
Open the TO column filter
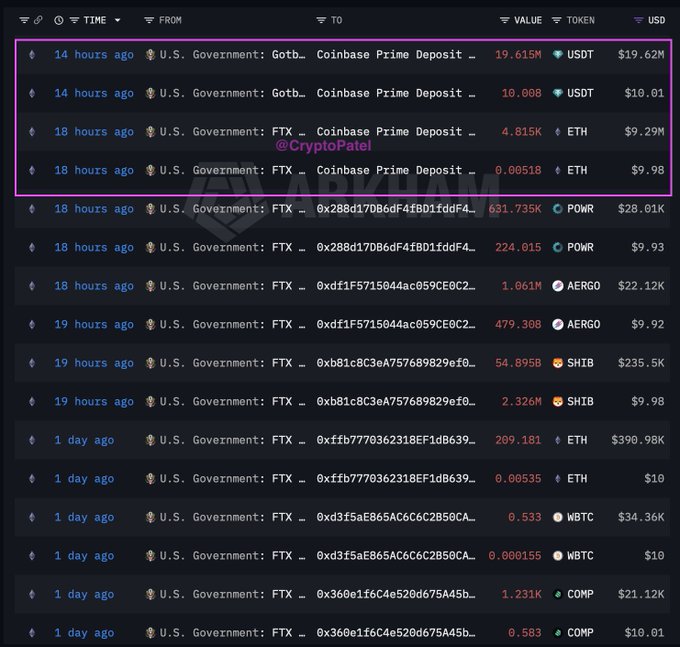(321, 20)
